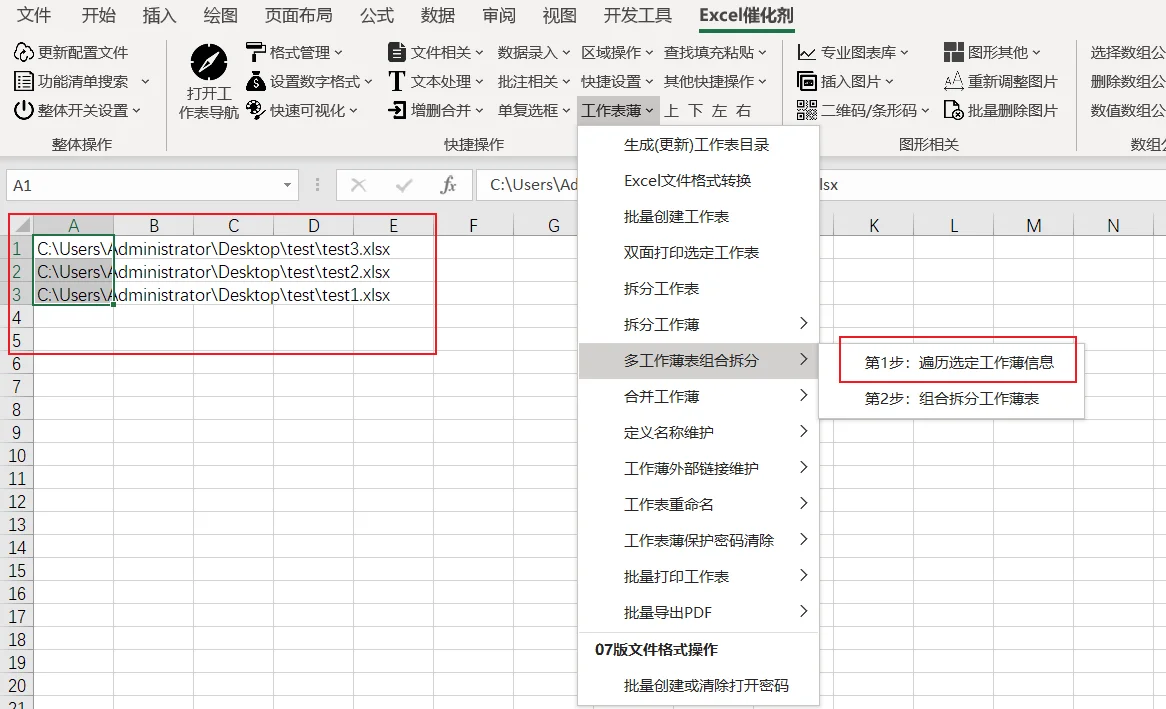Expand the 拆分工作薄 submenu arrow
This screenshot has height=709, width=1166.
click(803, 324)
